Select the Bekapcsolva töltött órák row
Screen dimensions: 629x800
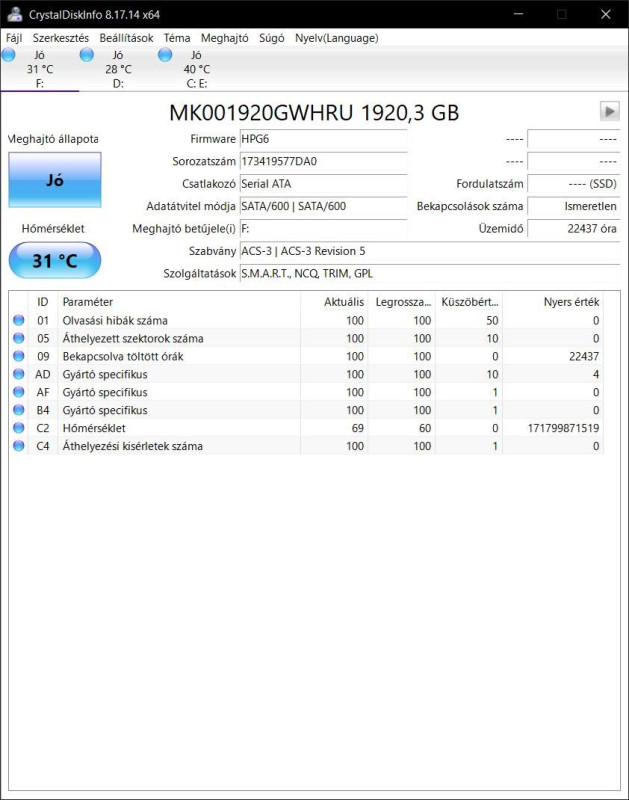(306, 356)
